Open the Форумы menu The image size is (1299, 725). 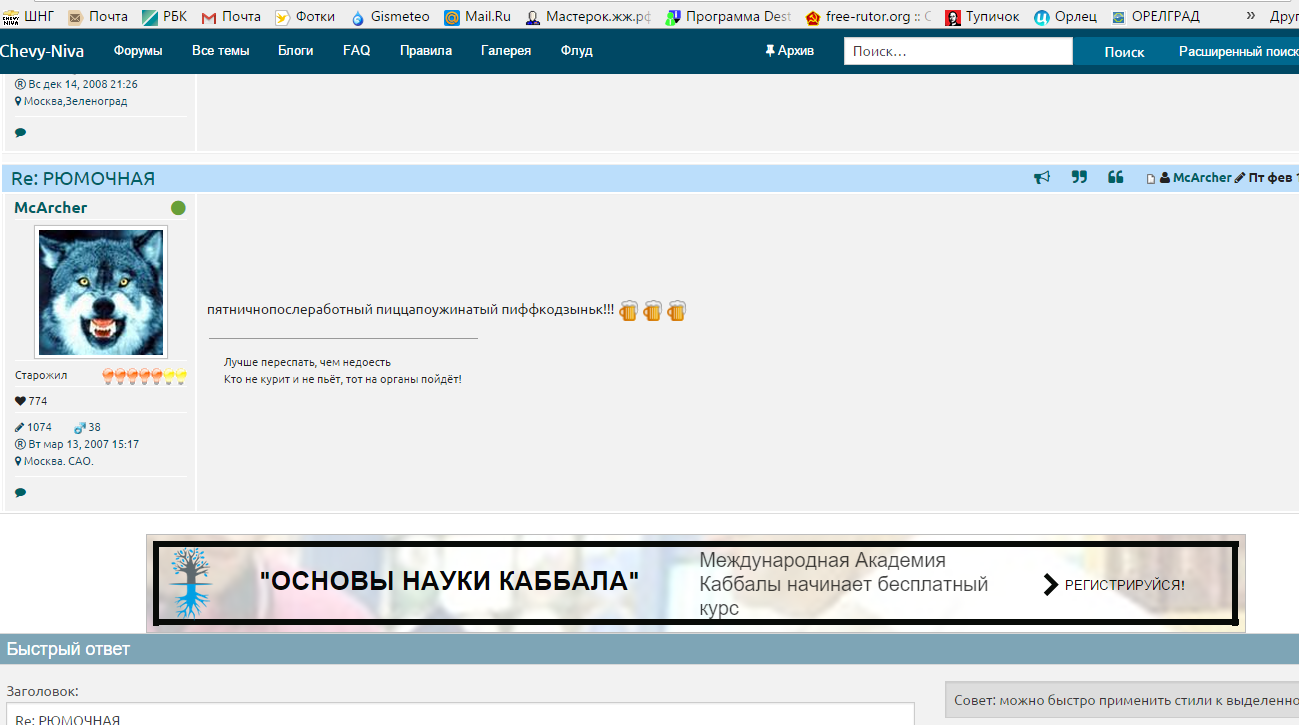(x=138, y=51)
